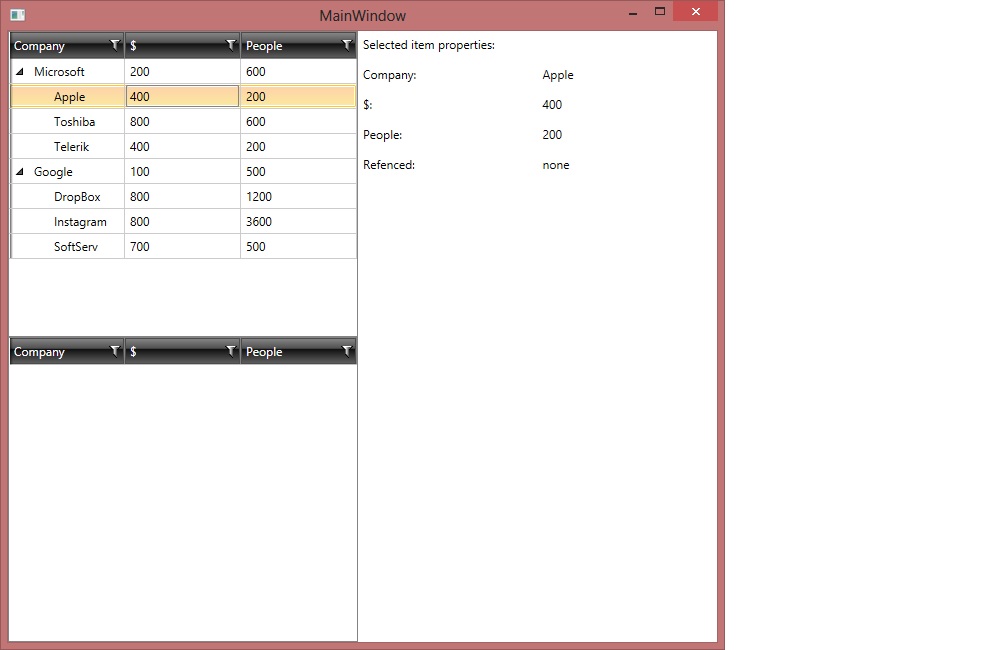Open filter icon on upper People column
Screen dimensions: 1008x650
click(347, 45)
